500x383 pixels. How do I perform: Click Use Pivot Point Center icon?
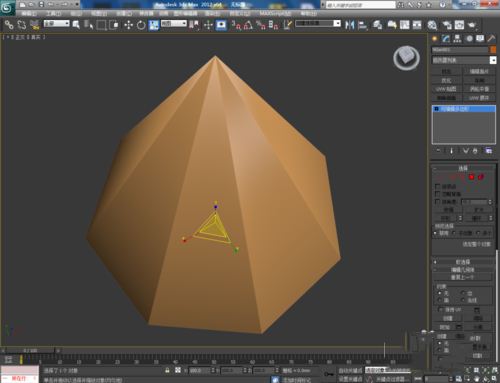pos(194,25)
